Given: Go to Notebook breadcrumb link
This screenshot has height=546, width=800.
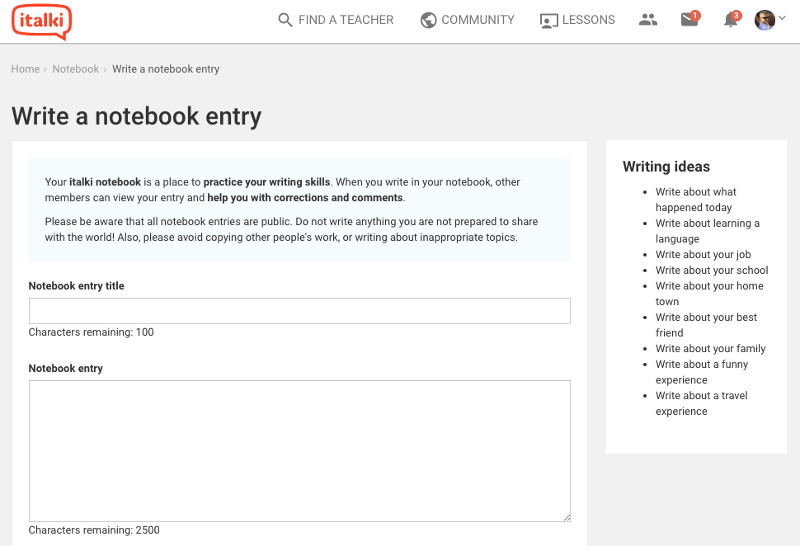Looking at the screenshot, I should coord(76,69).
